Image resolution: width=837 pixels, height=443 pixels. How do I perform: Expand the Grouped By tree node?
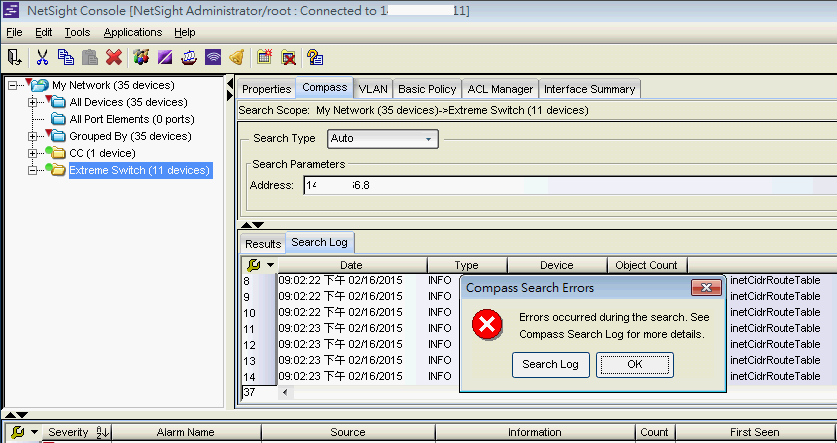tap(33, 136)
